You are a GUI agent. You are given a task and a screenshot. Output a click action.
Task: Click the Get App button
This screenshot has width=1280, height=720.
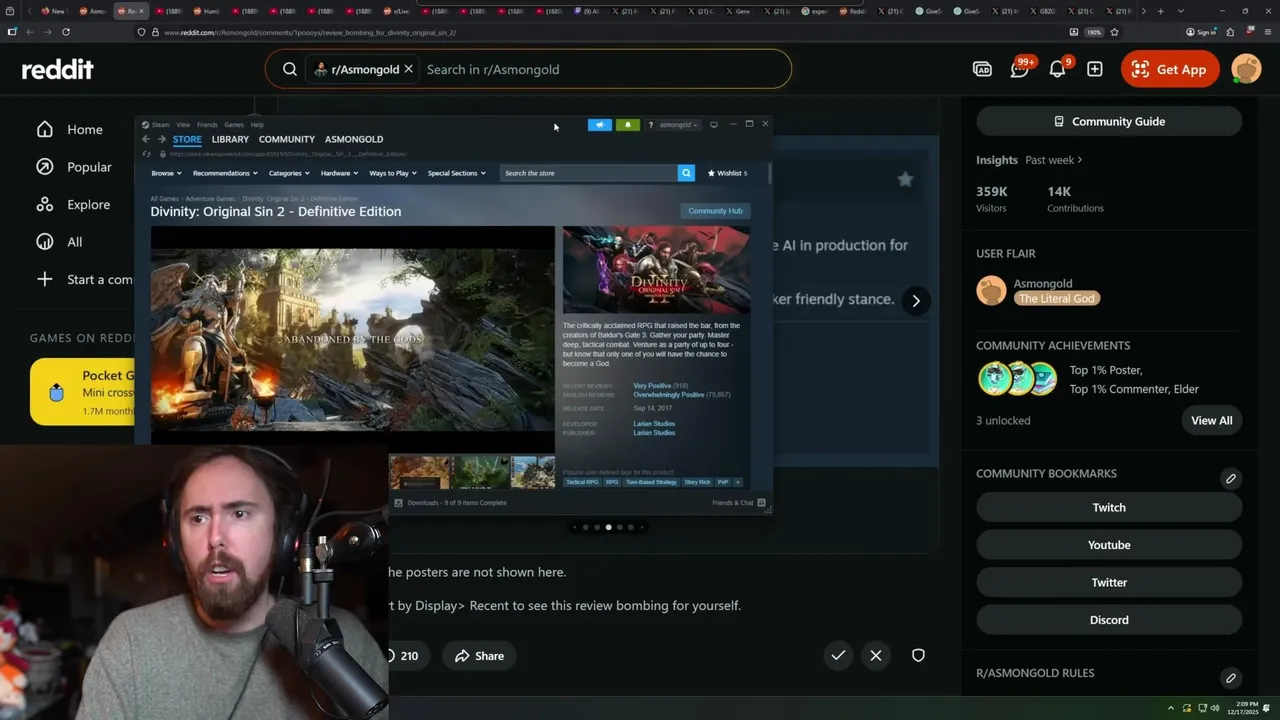(x=1170, y=69)
